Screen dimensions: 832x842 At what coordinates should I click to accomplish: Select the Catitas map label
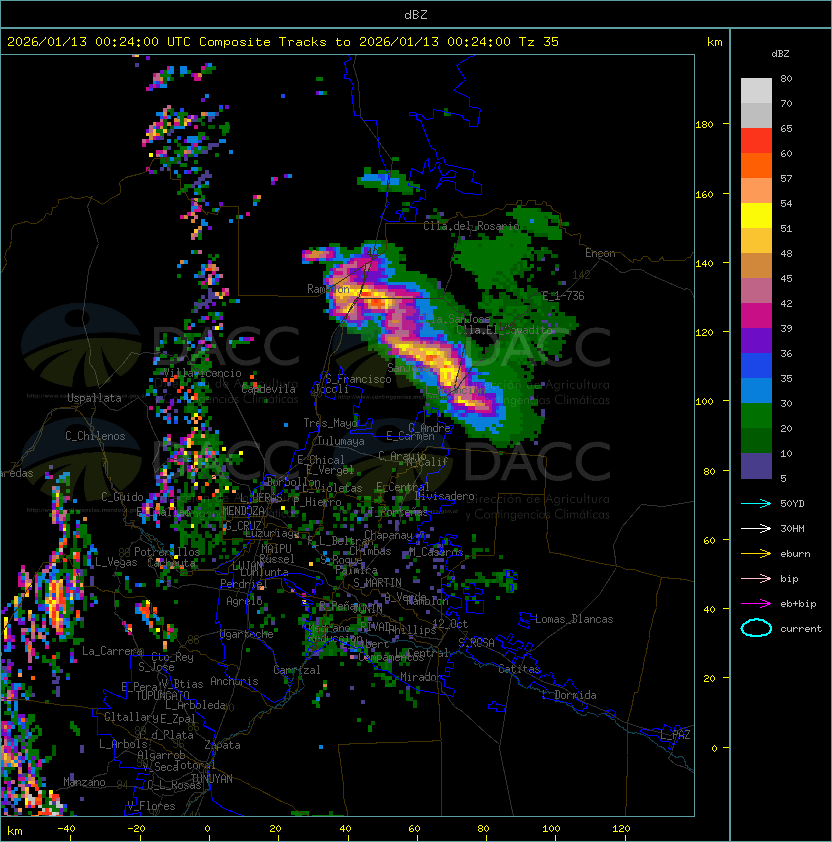click(519, 669)
